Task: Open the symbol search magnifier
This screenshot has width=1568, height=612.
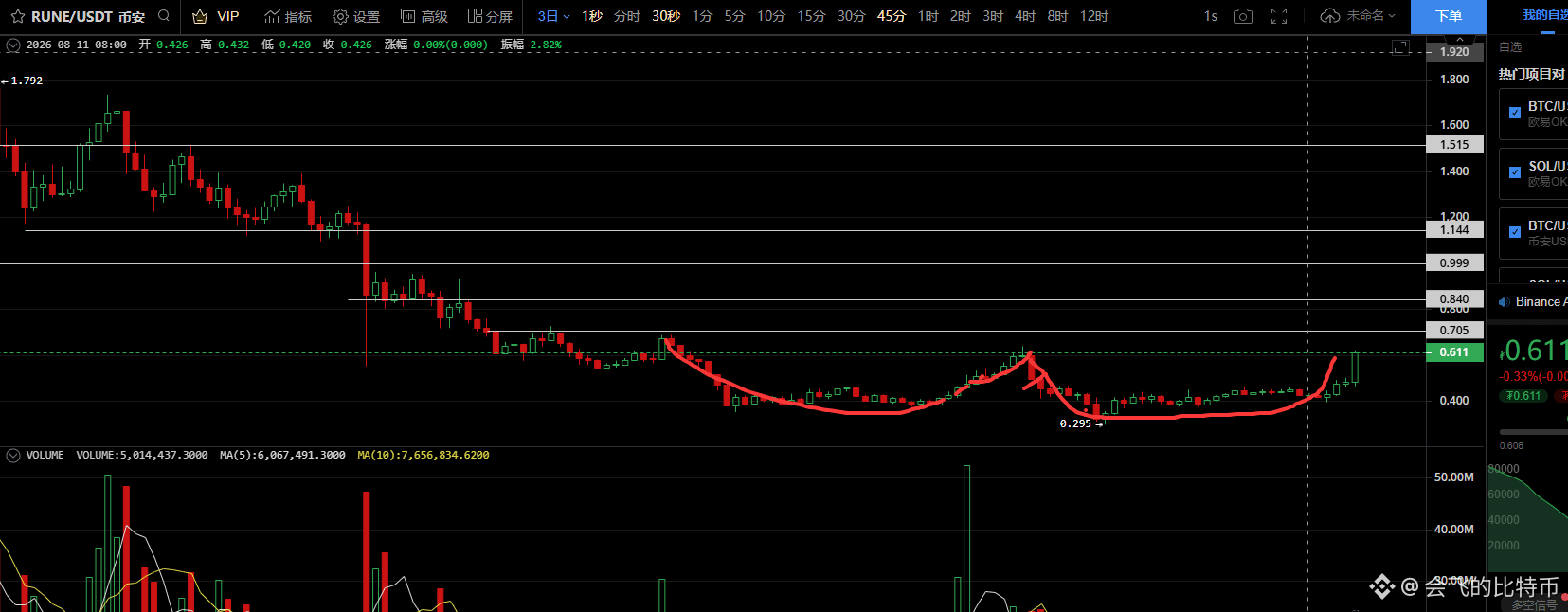Action: [164, 15]
